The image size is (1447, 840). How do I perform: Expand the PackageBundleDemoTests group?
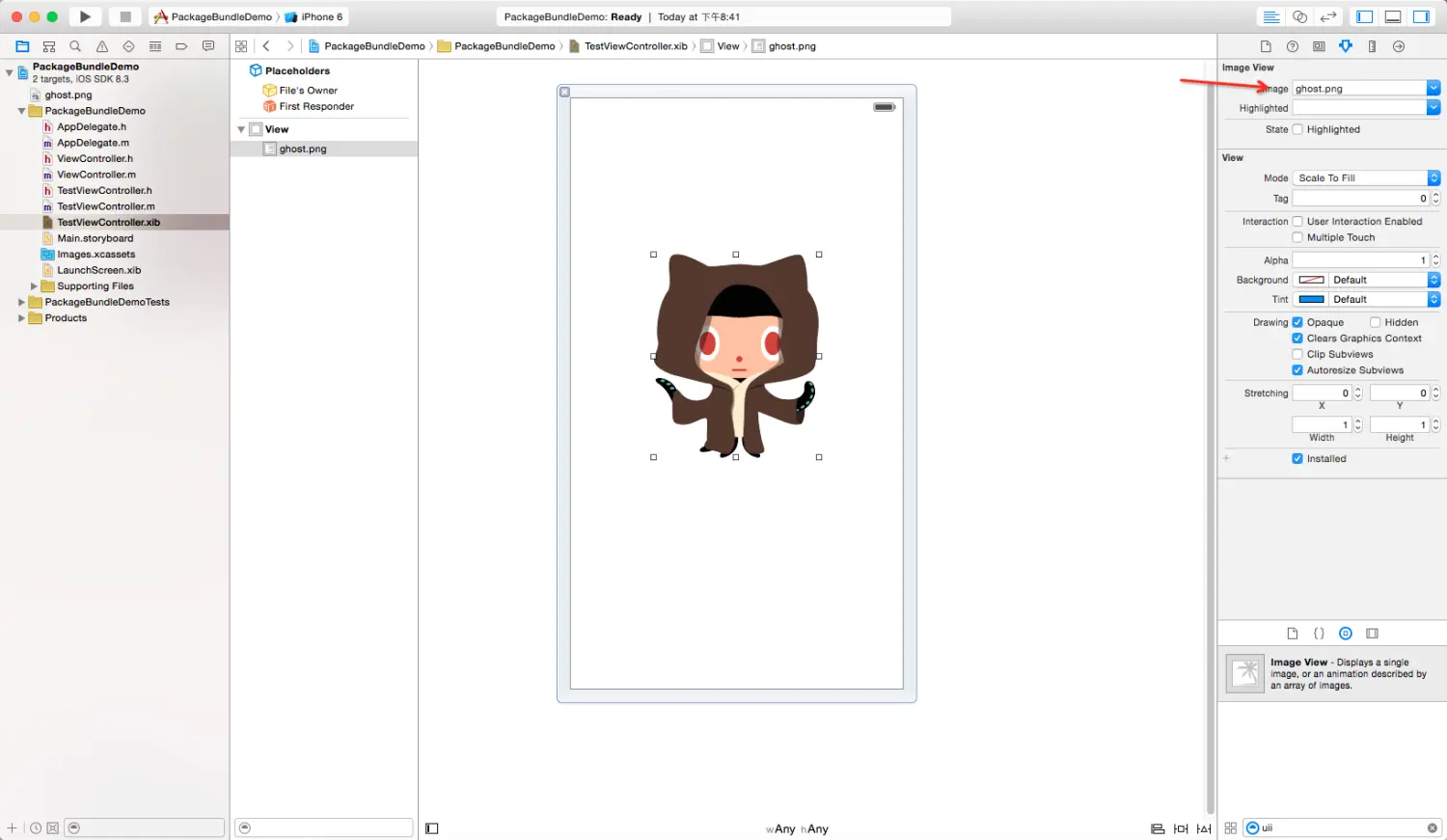(x=21, y=302)
